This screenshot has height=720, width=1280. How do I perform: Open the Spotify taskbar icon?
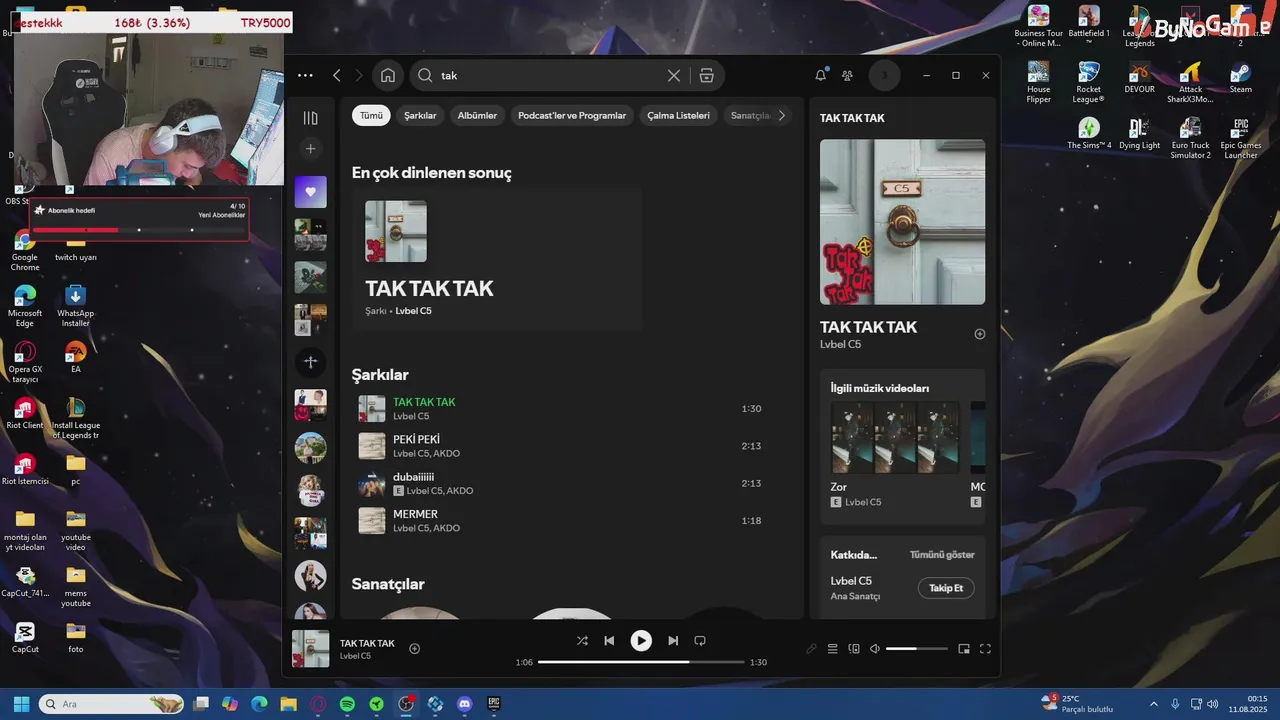347,704
